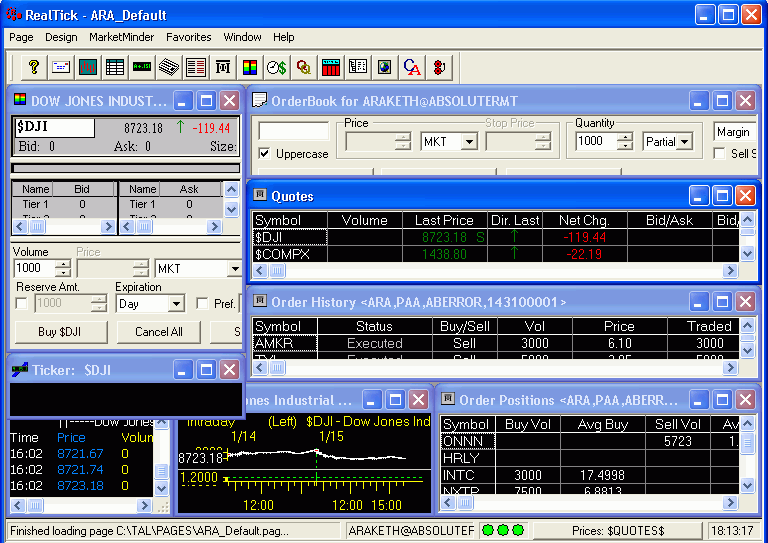Select the AMKR row in Order History

tap(495, 343)
